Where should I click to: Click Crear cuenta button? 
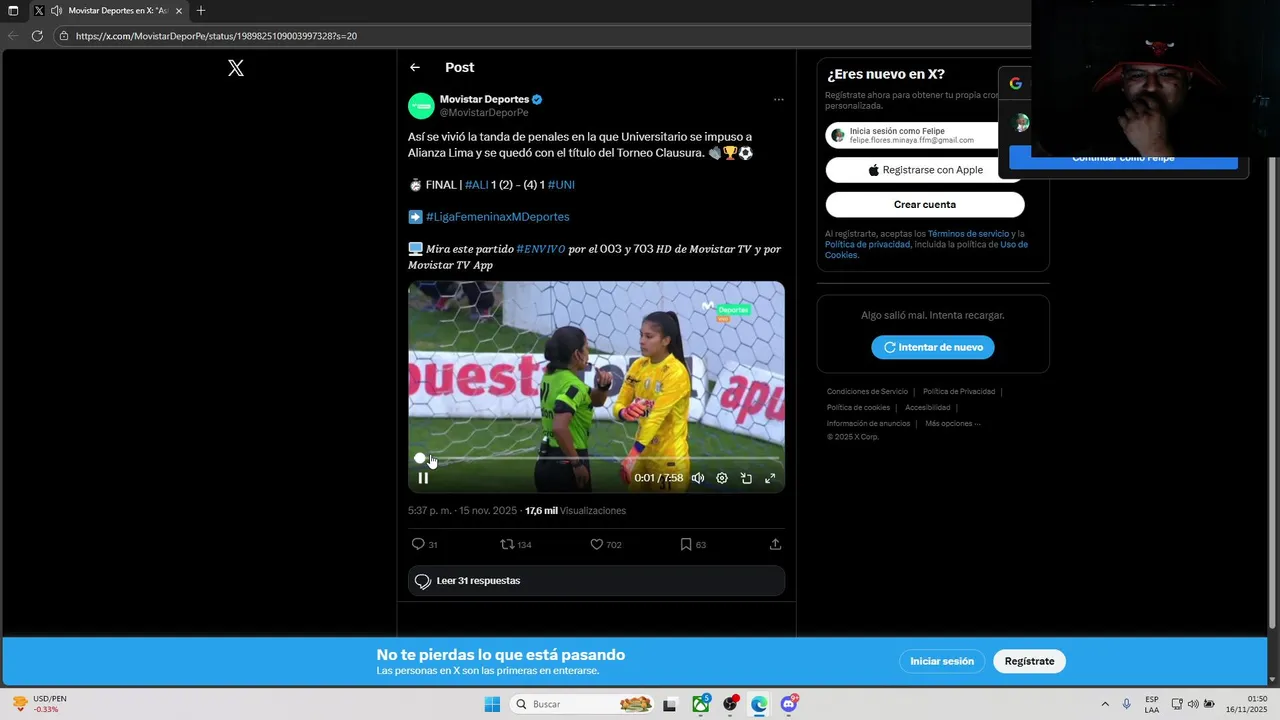(925, 204)
